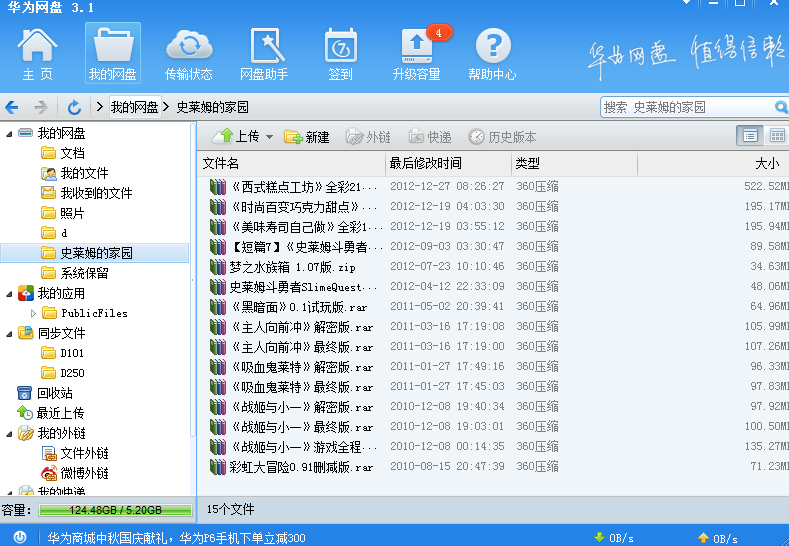
Task: Click 我的网盘 breadcrumb segment
Action: 135,107
